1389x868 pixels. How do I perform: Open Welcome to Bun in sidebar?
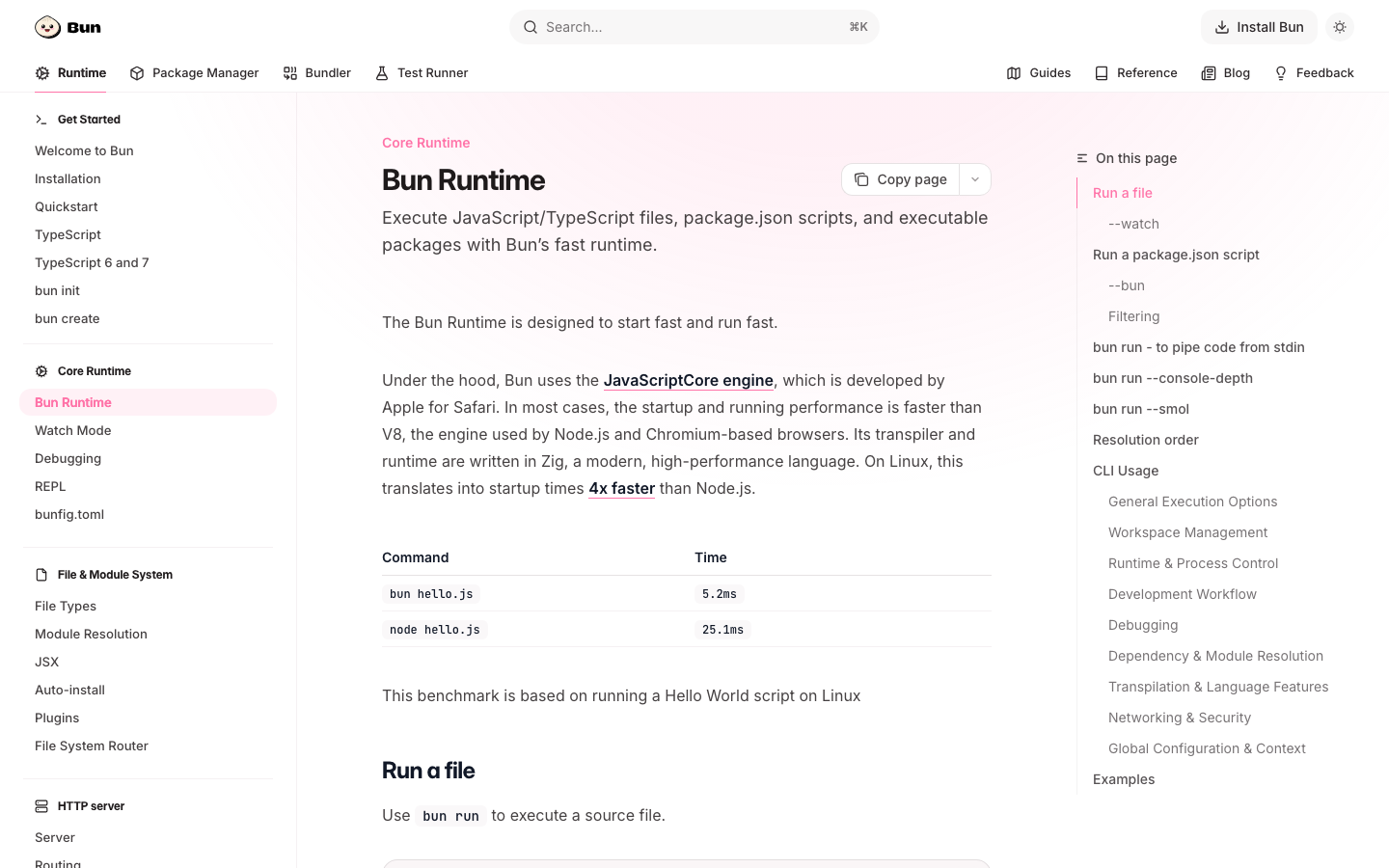84,150
